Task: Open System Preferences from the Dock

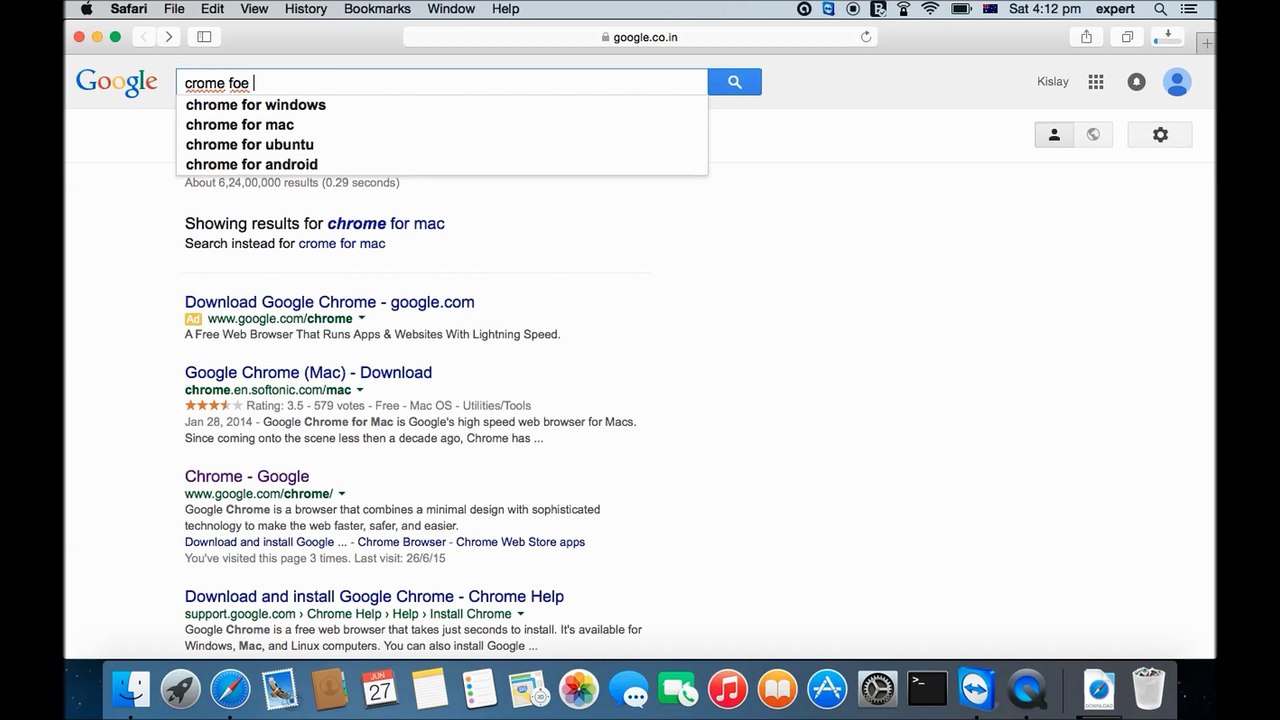Action: [x=877, y=689]
